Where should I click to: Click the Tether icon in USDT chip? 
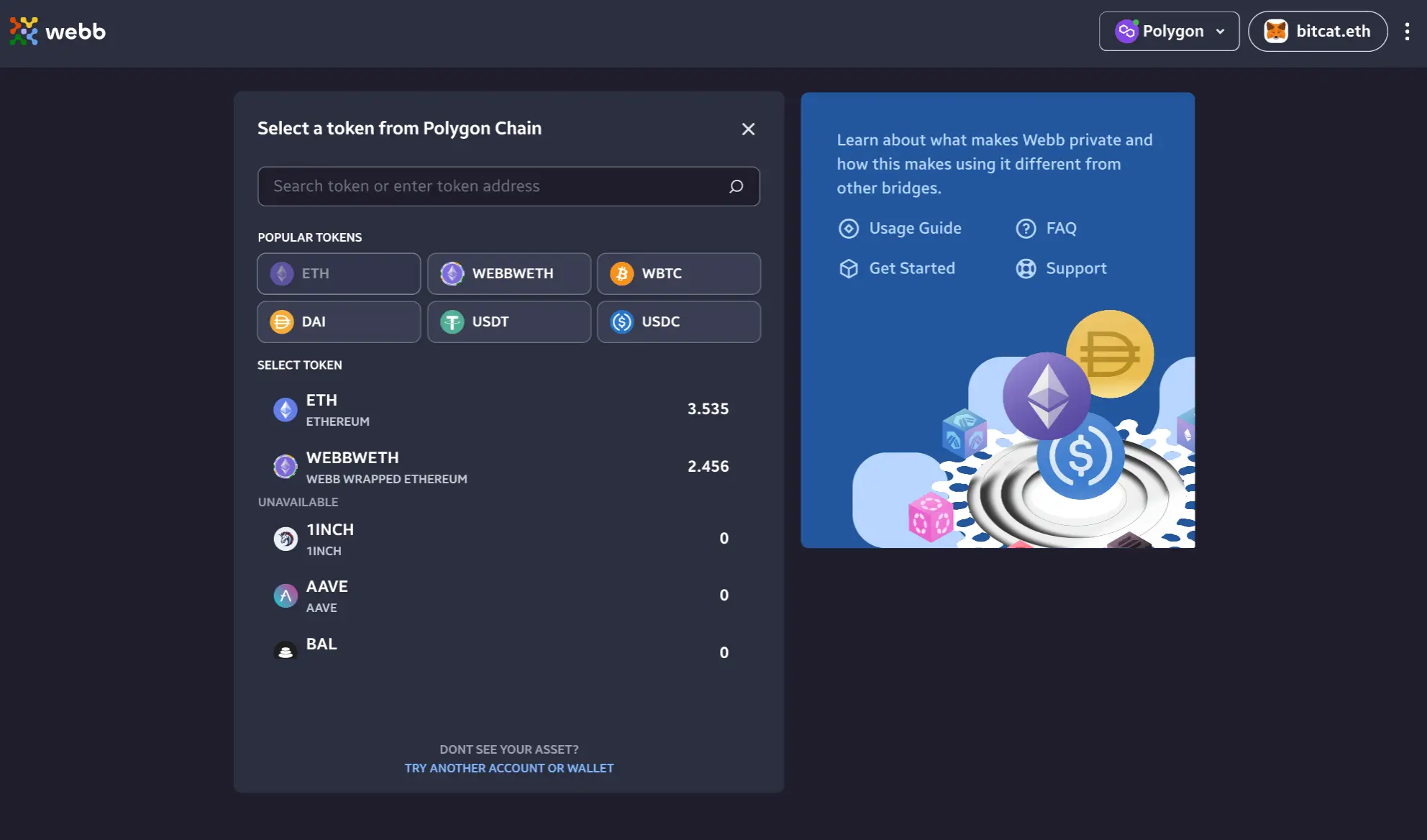coord(452,321)
